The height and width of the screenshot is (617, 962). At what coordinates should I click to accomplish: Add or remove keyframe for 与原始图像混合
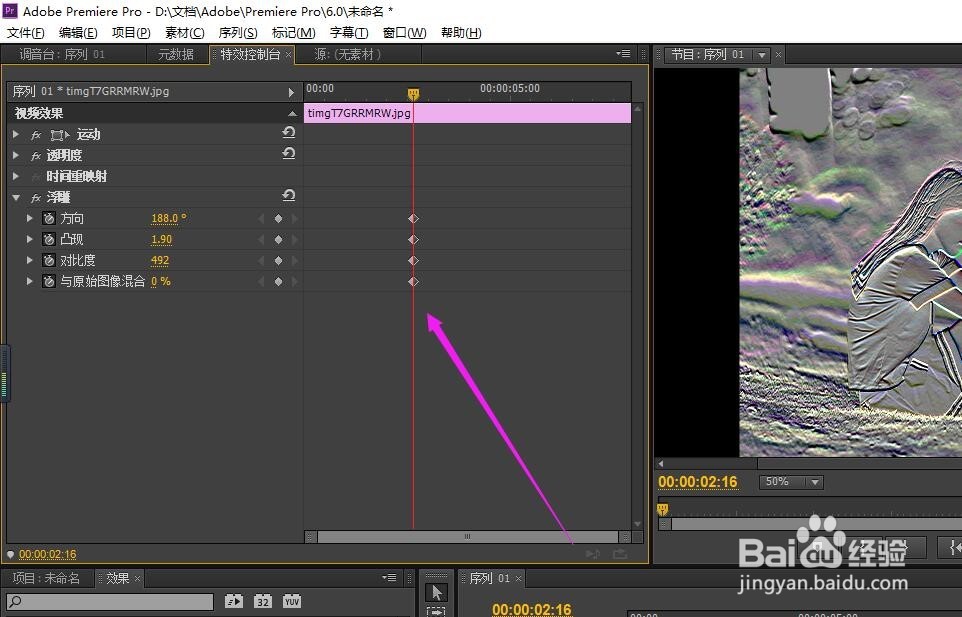(x=279, y=281)
